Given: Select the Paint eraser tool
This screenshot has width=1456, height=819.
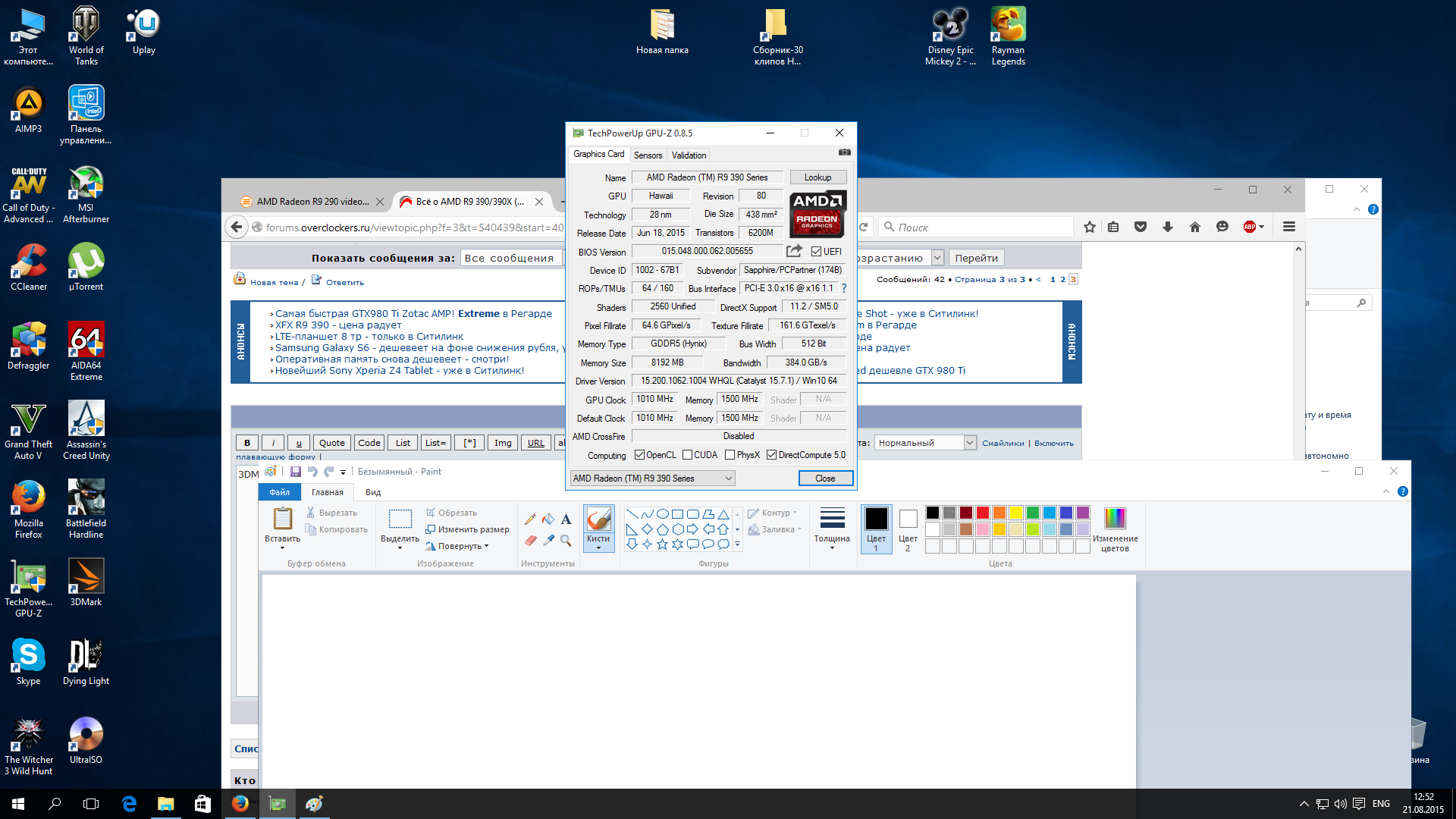Looking at the screenshot, I should 530,541.
